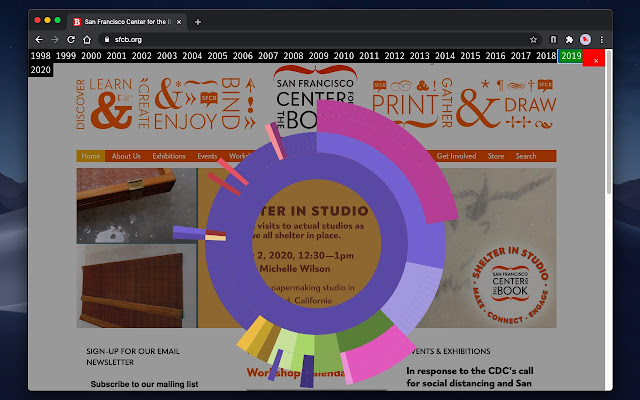The height and width of the screenshot is (400, 640).
Task: Open the Store nav link
Action: (496, 156)
